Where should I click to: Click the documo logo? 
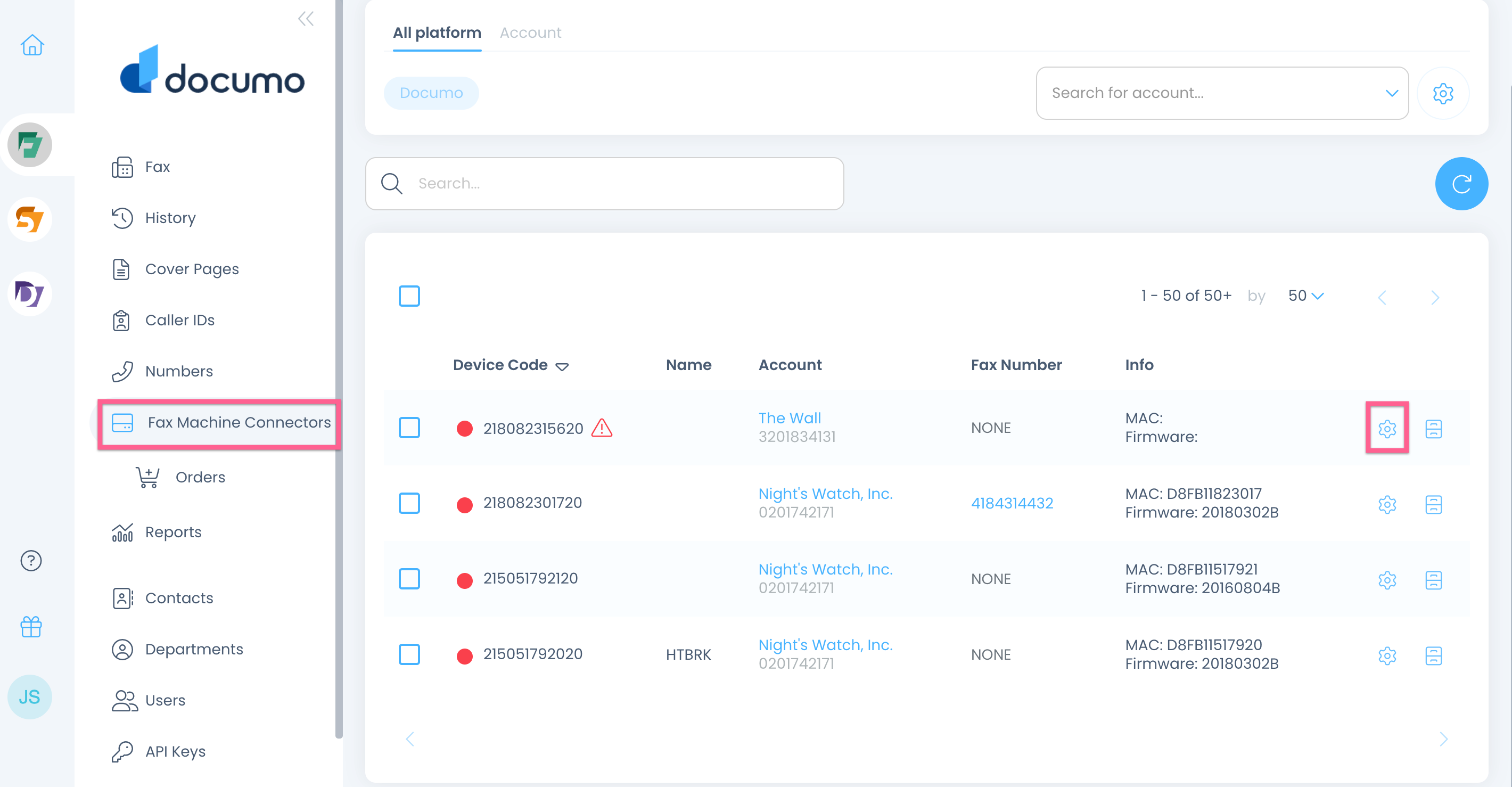click(212, 70)
